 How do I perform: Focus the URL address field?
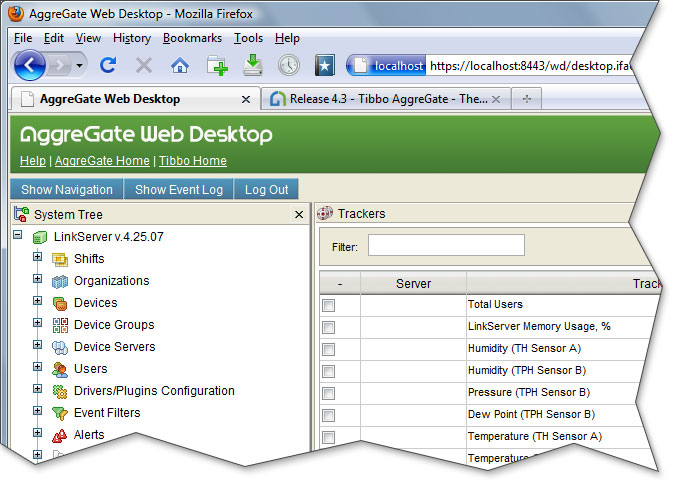point(531,66)
